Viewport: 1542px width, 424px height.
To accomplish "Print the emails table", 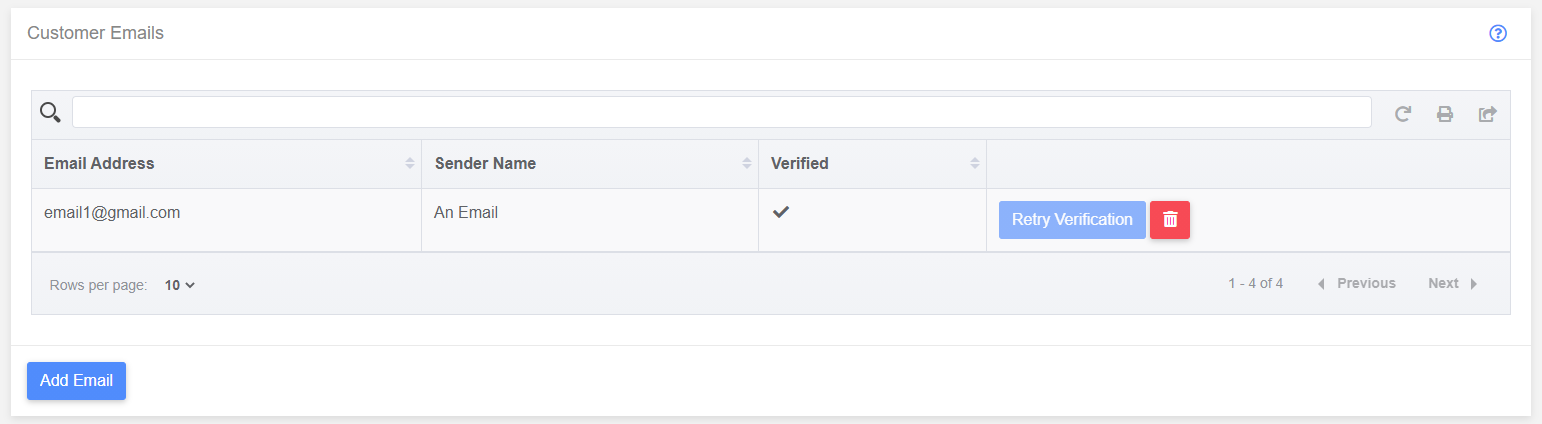I will (x=1445, y=114).
